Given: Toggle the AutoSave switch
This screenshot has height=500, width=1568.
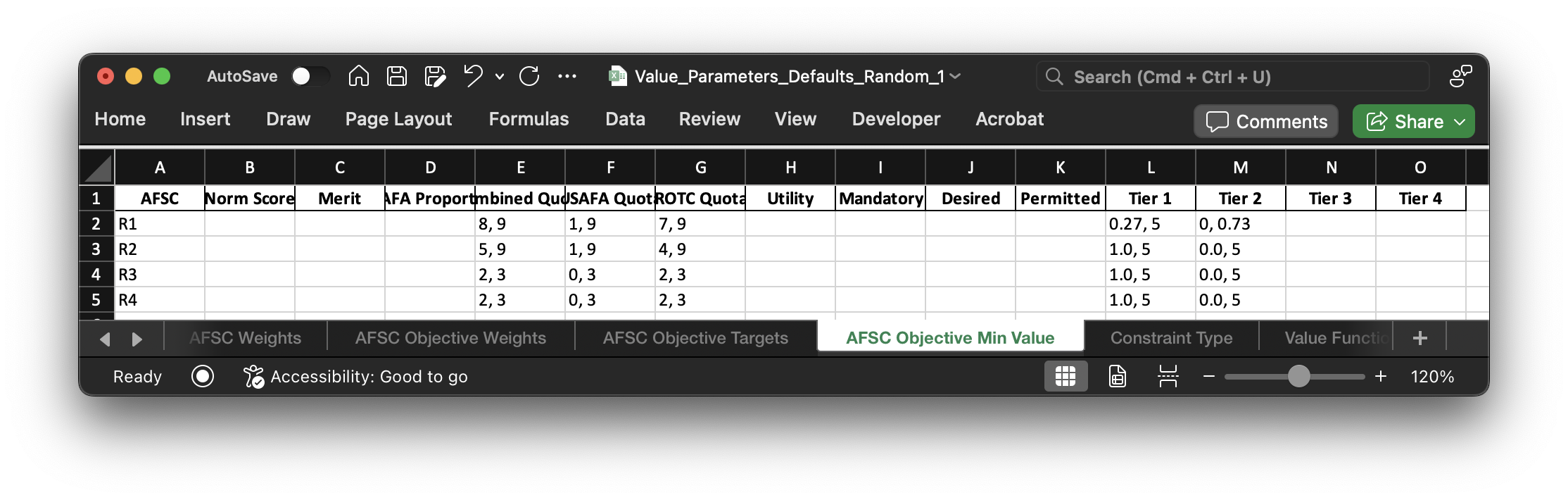Looking at the screenshot, I should 310,76.
